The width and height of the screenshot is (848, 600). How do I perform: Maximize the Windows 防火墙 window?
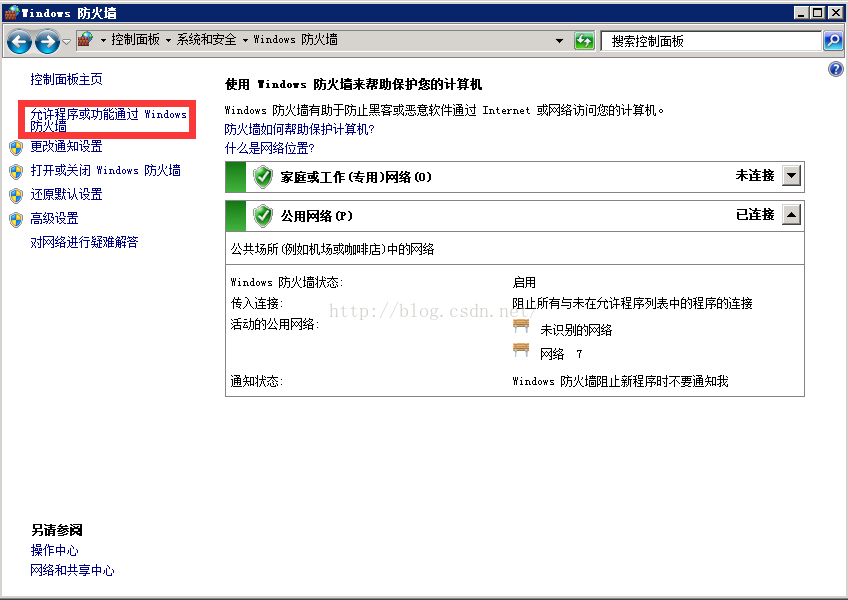click(818, 12)
